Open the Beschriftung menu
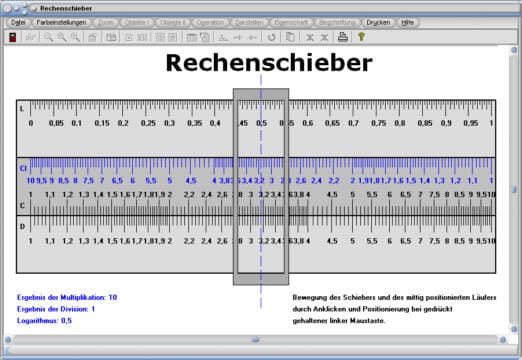The height and width of the screenshot is (360, 522). point(337,22)
